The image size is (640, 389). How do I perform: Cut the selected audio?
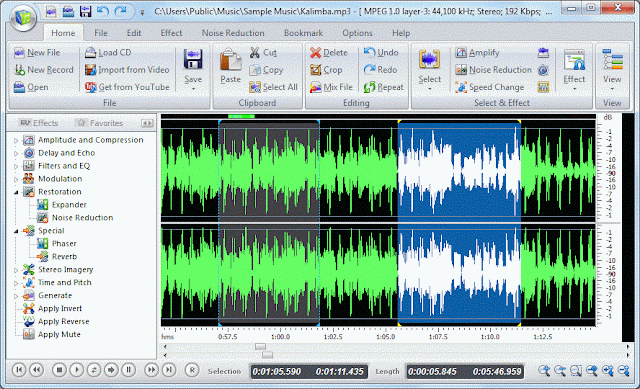[x=263, y=53]
